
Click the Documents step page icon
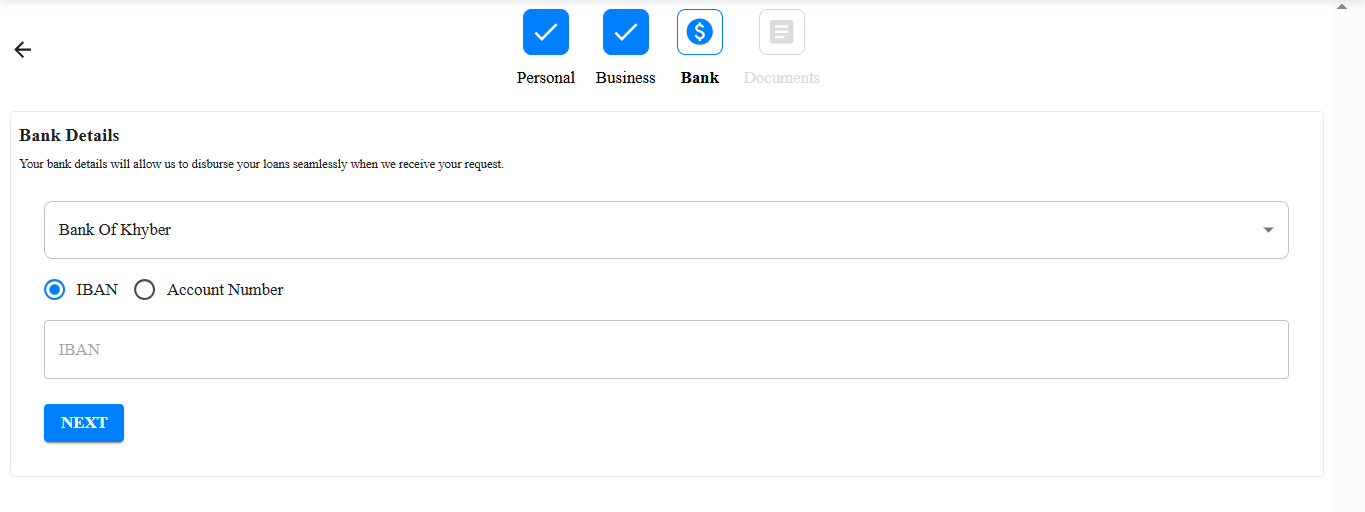tap(782, 32)
